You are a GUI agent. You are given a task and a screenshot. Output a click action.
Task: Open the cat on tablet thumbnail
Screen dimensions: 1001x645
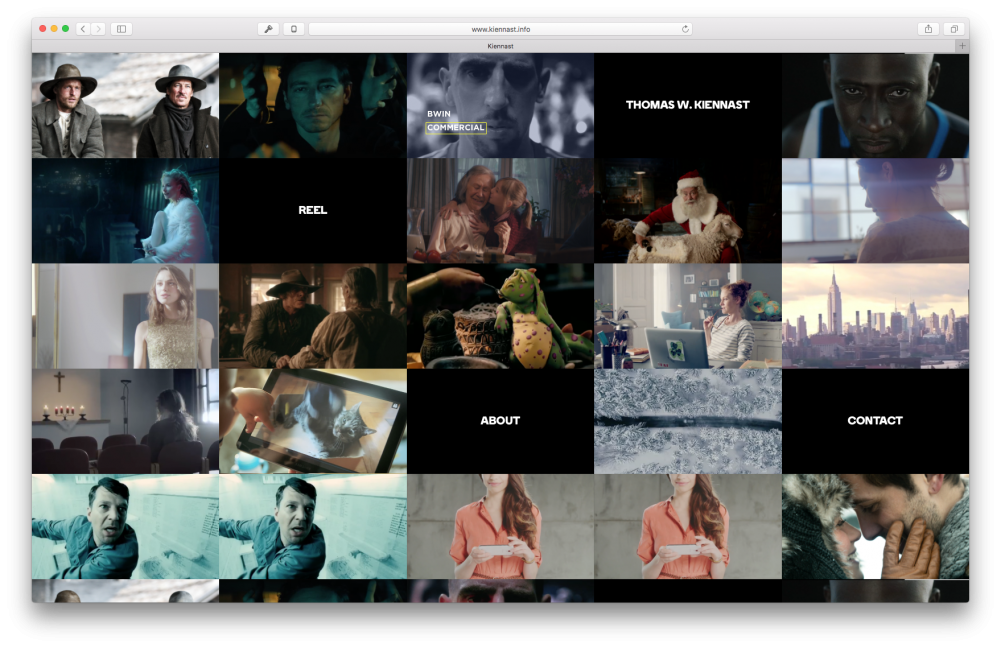(x=313, y=421)
